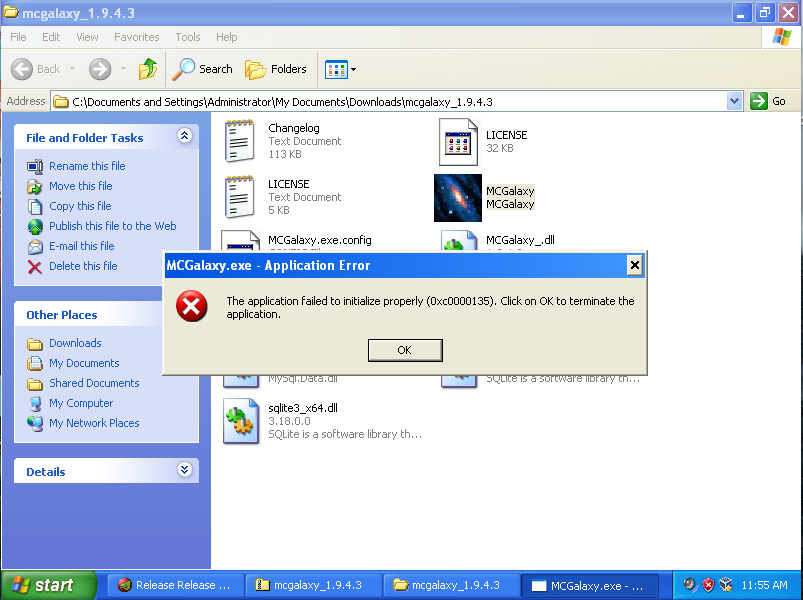Click Move this file
The height and width of the screenshot is (600, 803).
80,186
